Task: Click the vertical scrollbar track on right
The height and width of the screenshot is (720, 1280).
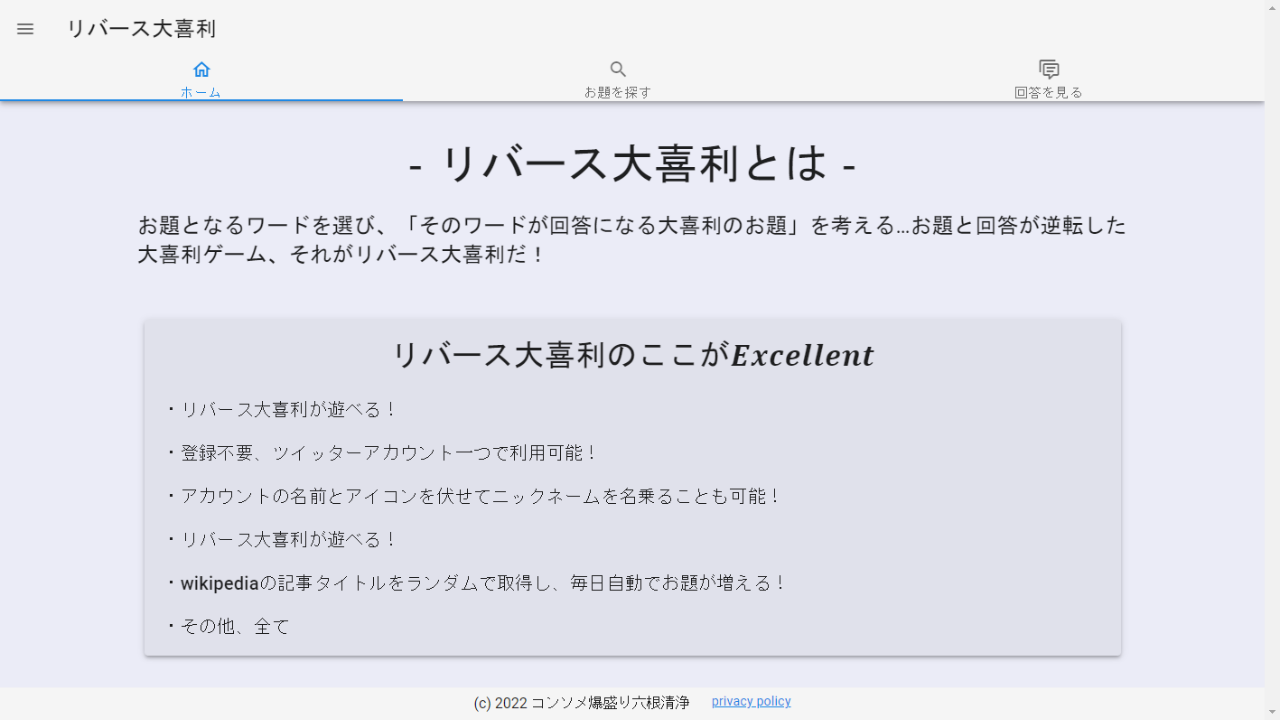Action: (1272, 400)
